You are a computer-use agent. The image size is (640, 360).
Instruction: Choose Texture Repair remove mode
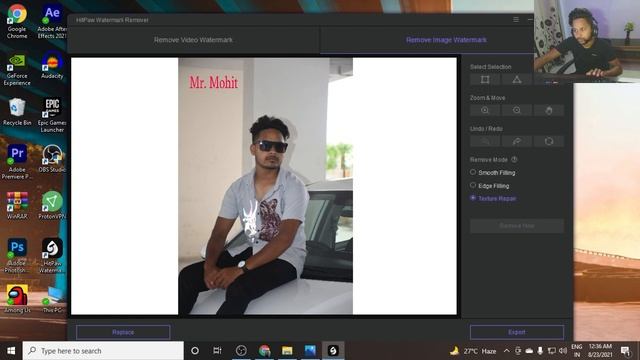tap(493, 198)
